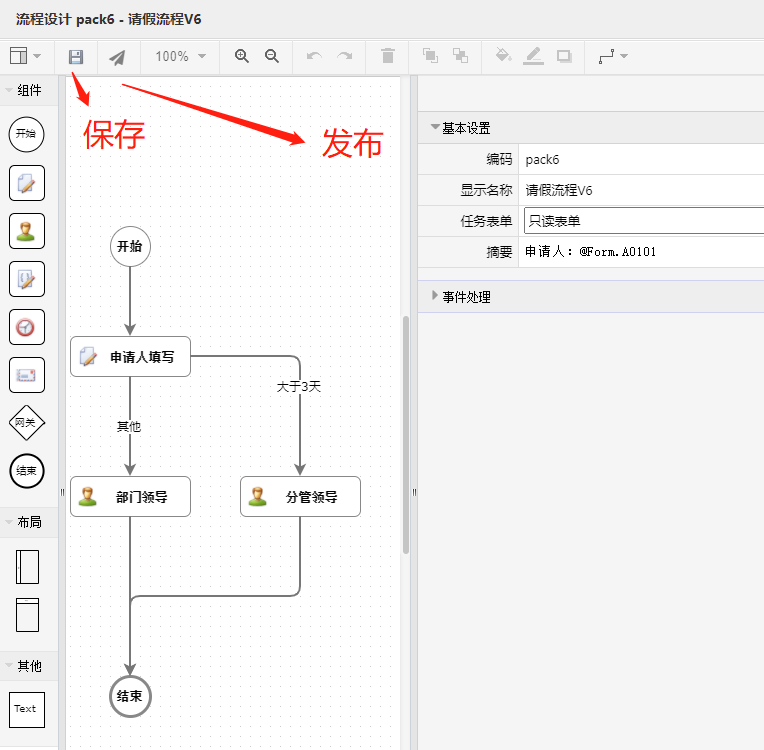Image resolution: width=764 pixels, height=750 pixels.
Task: Select the script task component in palette
Action: (x=27, y=279)
